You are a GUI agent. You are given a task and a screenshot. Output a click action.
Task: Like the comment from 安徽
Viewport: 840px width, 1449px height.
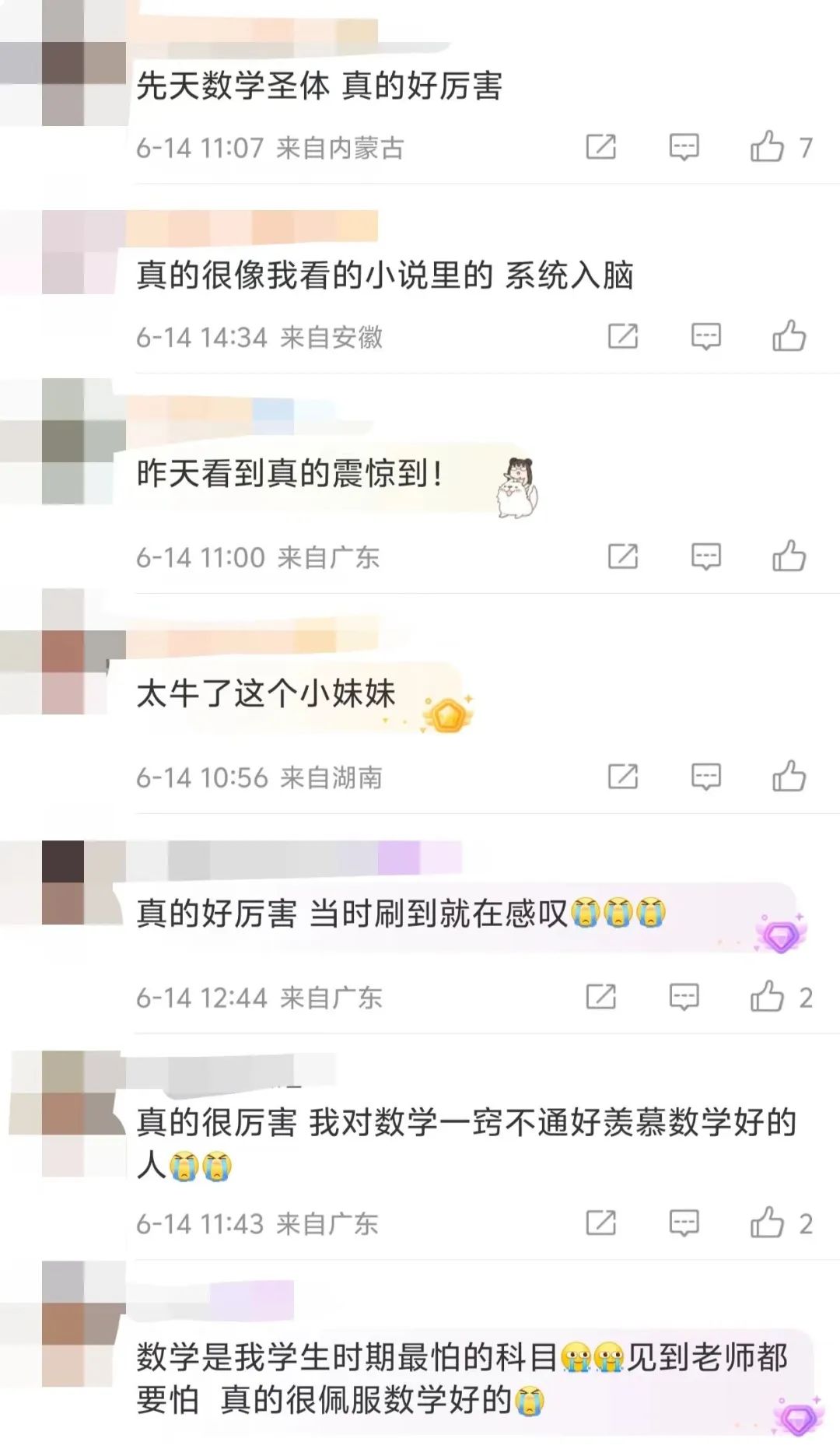point(789,335)
